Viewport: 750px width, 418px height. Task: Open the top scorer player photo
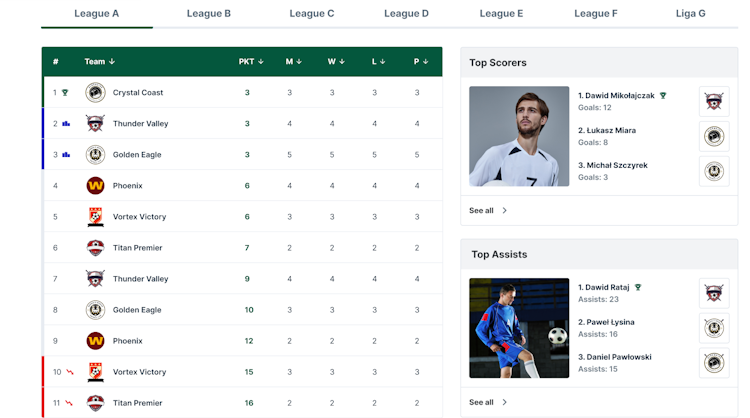pos(519,136)
